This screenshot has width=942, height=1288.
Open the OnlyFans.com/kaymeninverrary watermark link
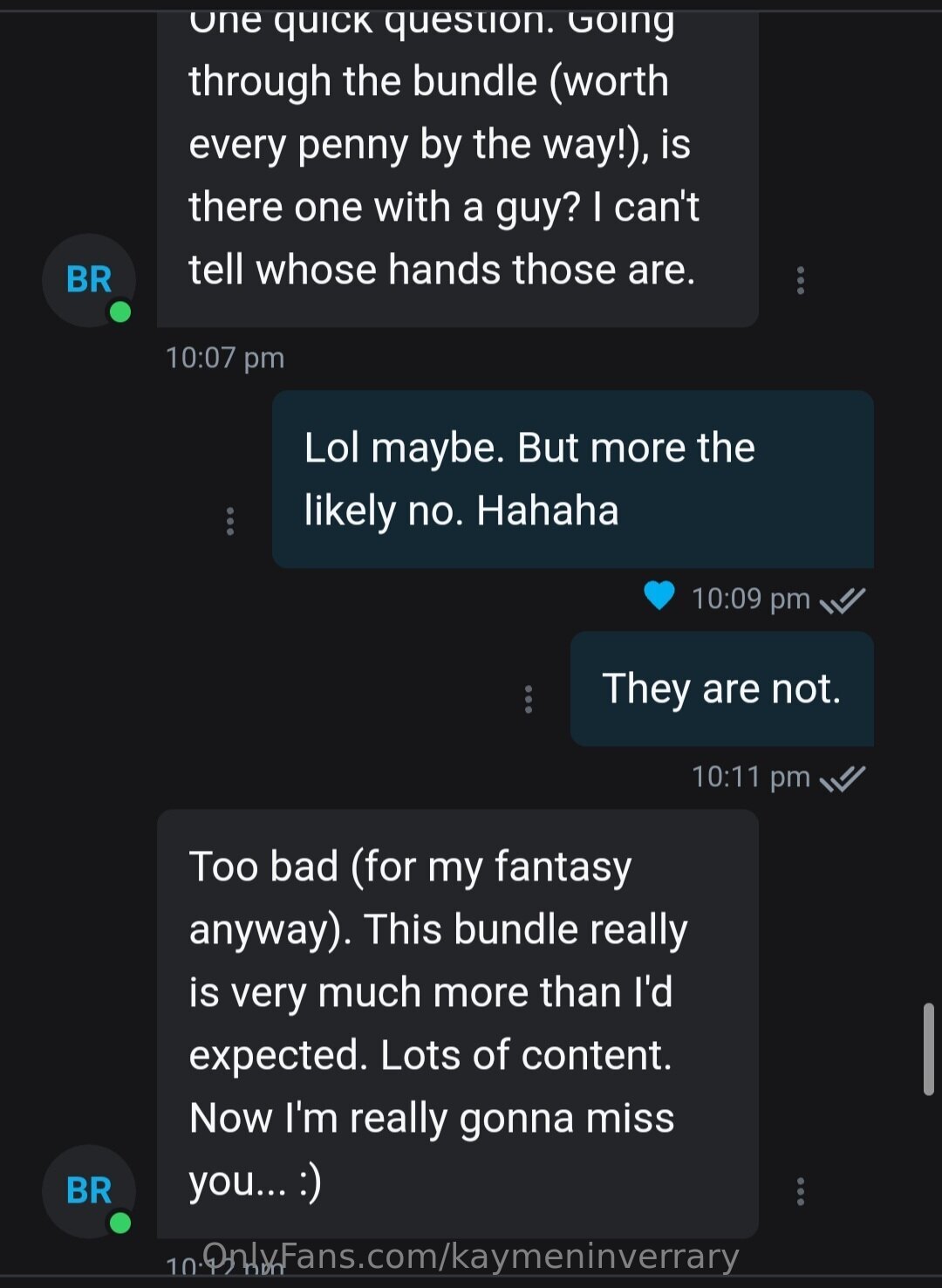[471, 1257]
